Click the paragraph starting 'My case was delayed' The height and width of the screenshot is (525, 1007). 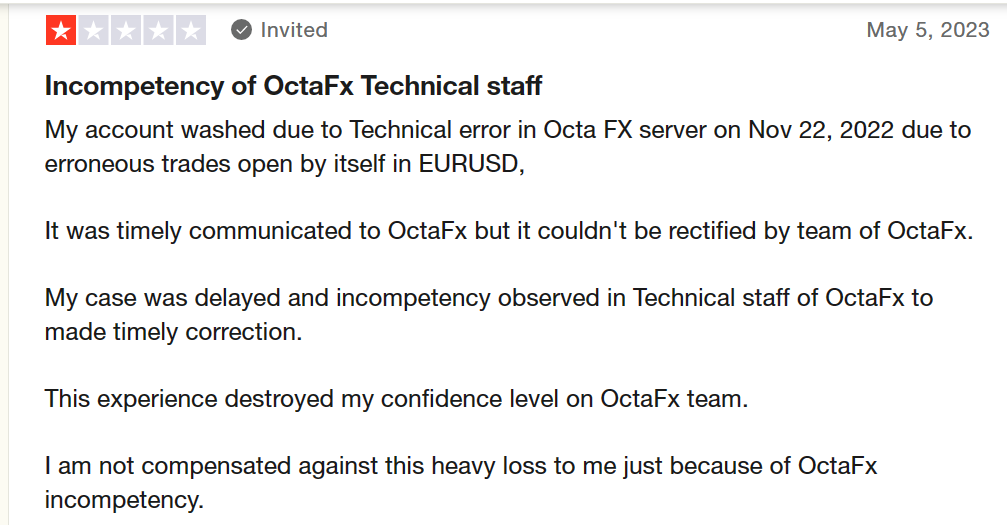coord(489,315)
